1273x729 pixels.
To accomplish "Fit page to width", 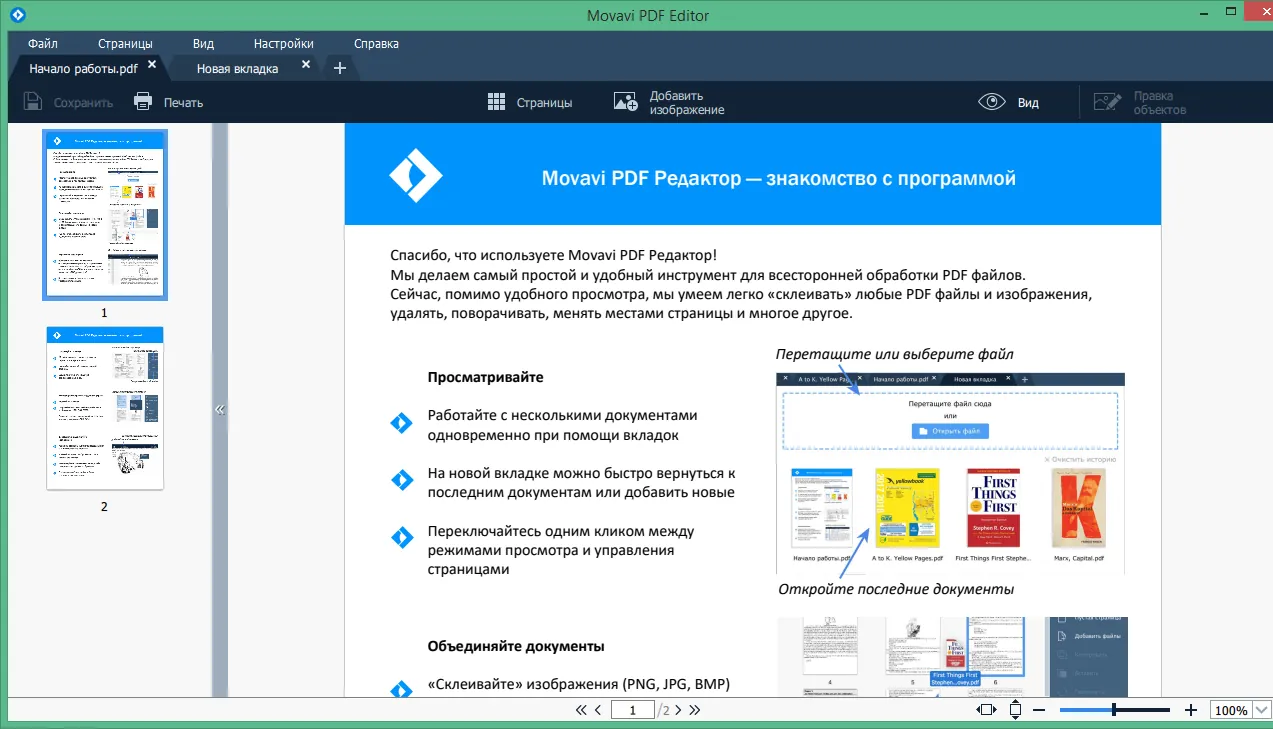I will tap(986, 710).
